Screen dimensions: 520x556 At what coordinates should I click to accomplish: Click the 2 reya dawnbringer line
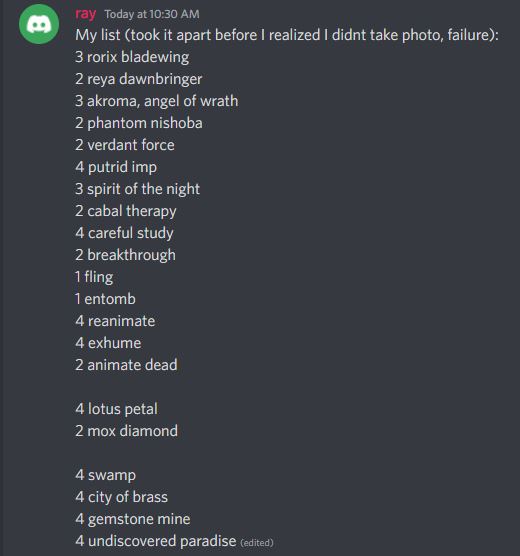coord(139,79)
